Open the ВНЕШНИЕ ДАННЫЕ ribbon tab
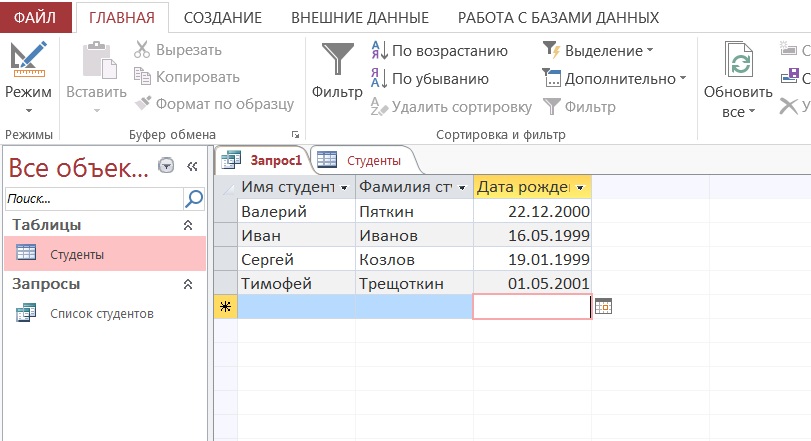This screenshot has width=811, height=441. point(360,18)
